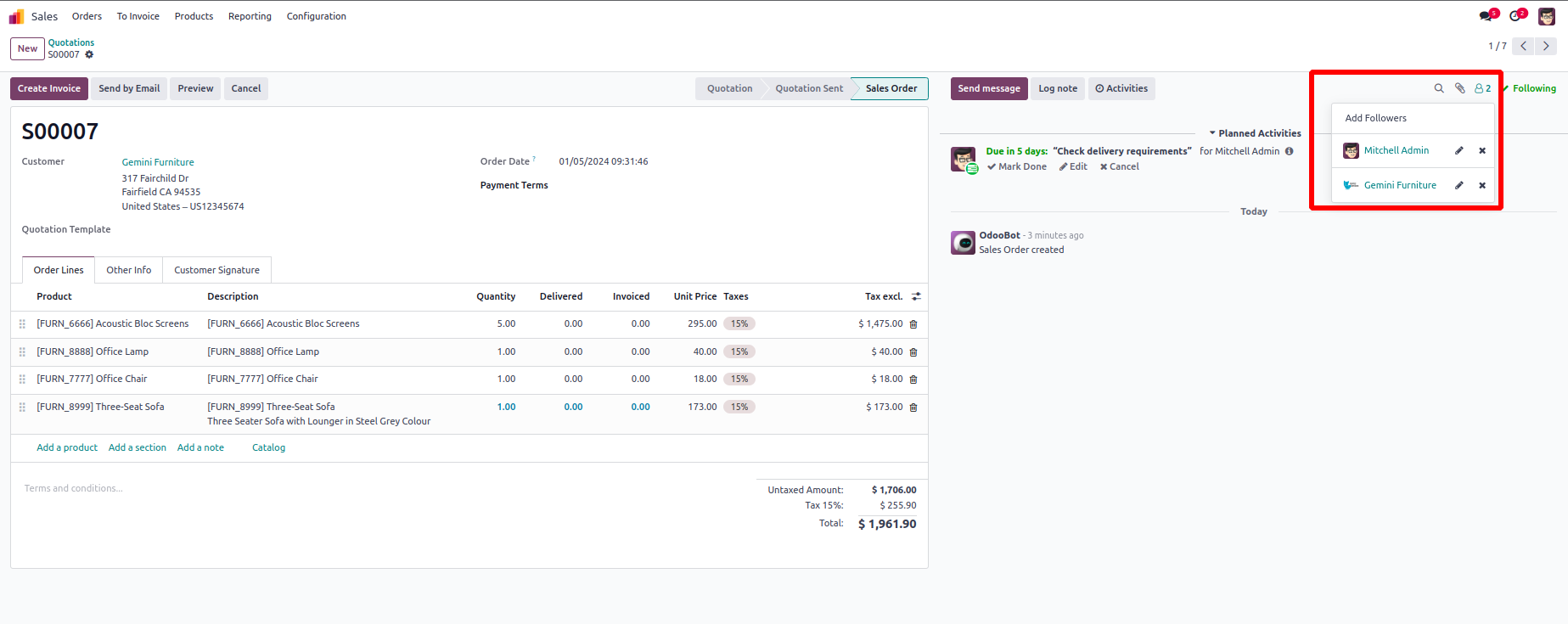Show info for the planned activity
The image size is (1568, 624).
pos(1289,151)
